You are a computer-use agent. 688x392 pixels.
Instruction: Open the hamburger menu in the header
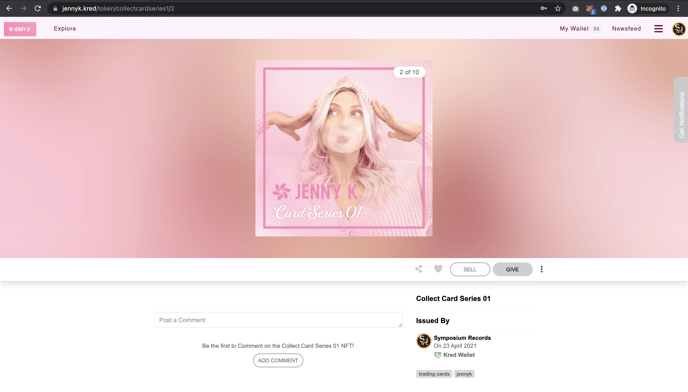click(658, 29)
